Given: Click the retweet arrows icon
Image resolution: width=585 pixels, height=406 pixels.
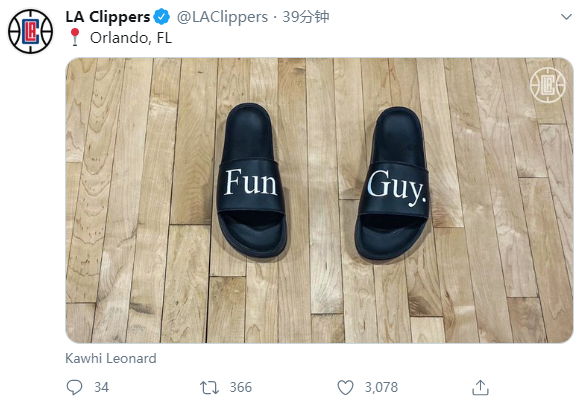Looking at the screenshot, I should click(x=209, y=387).
